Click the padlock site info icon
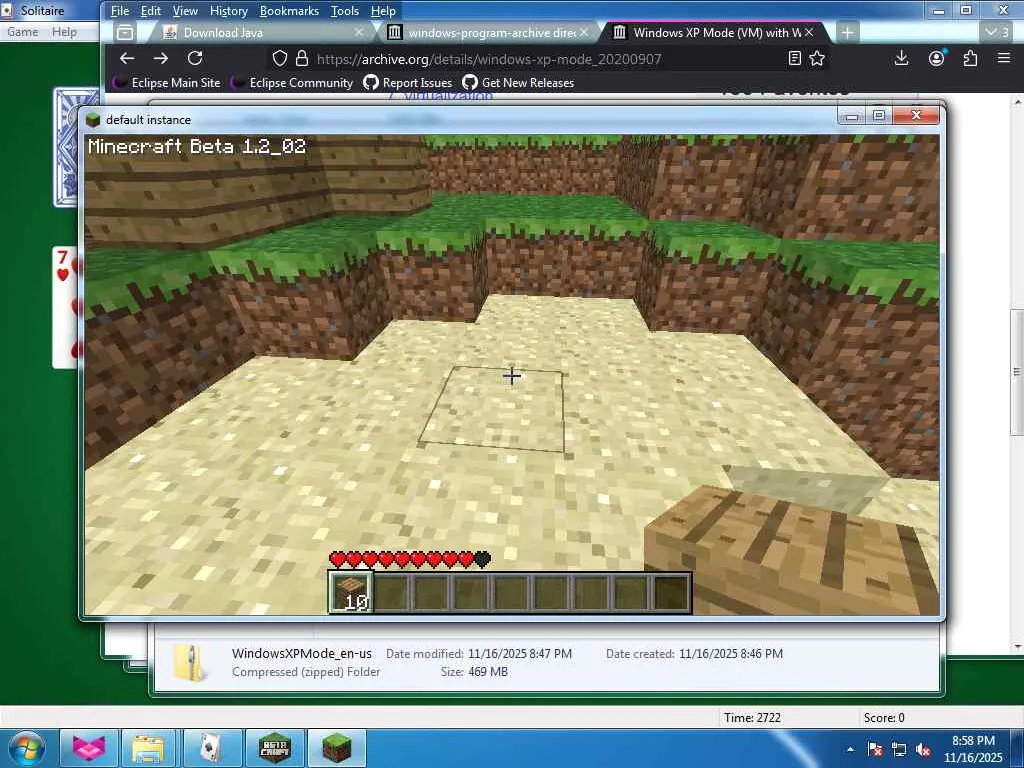1024x768 pixels. click(x=302, y=59)
